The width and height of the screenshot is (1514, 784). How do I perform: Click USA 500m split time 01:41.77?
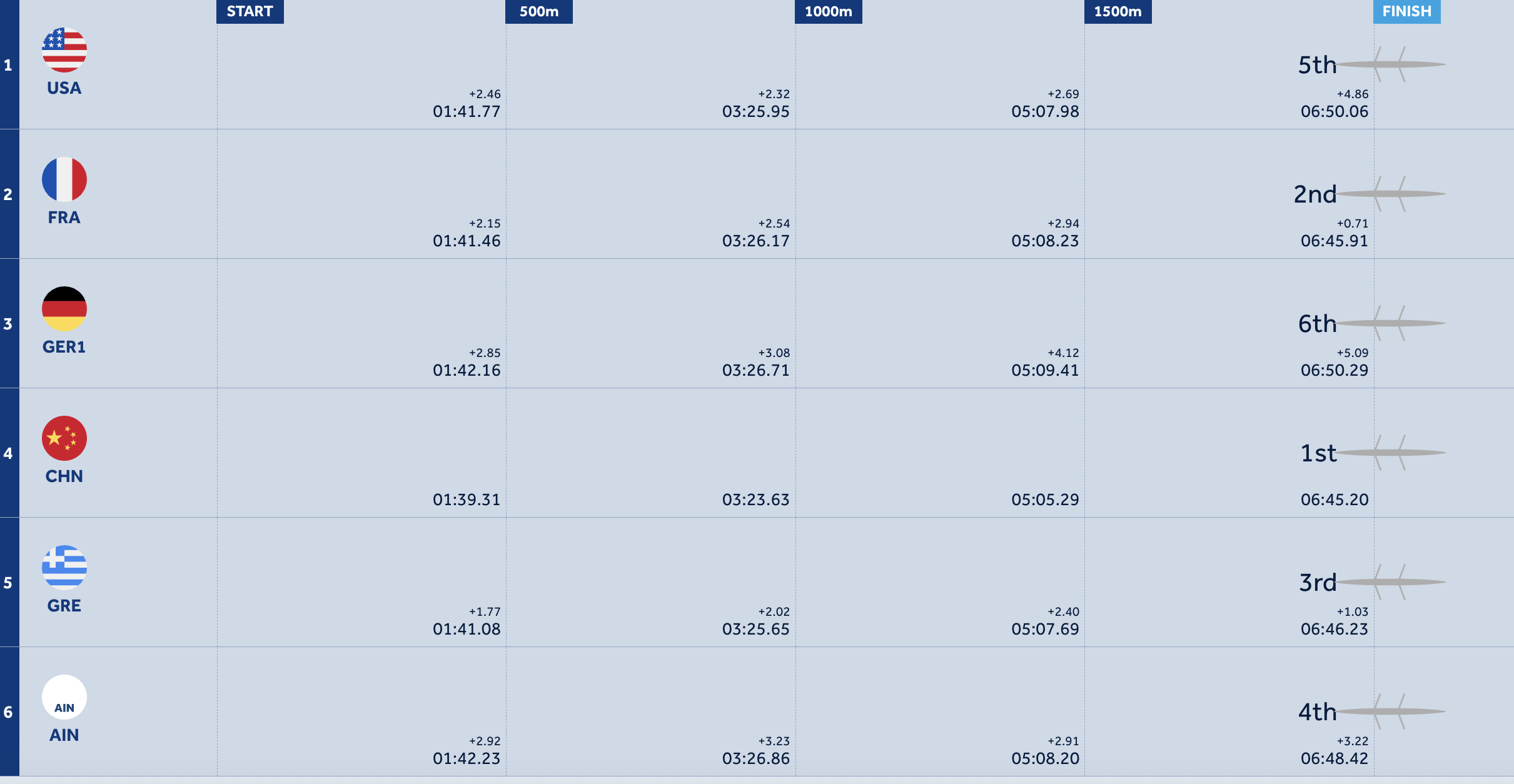coord(467,111)
